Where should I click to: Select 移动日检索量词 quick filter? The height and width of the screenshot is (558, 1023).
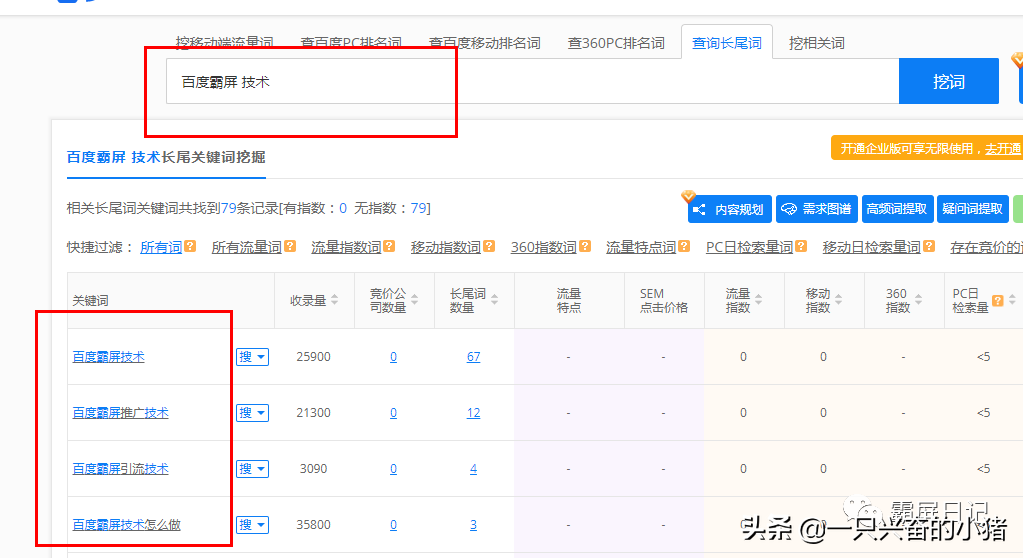[x=871, y=247]
